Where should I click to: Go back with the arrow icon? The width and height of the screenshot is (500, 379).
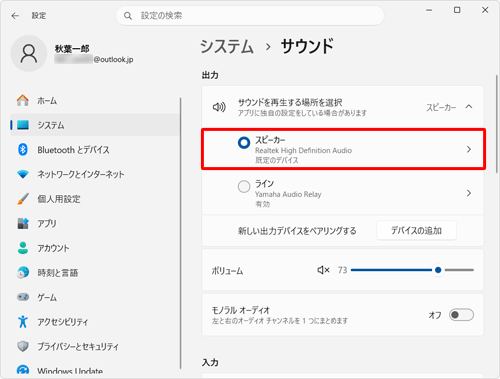15,16
